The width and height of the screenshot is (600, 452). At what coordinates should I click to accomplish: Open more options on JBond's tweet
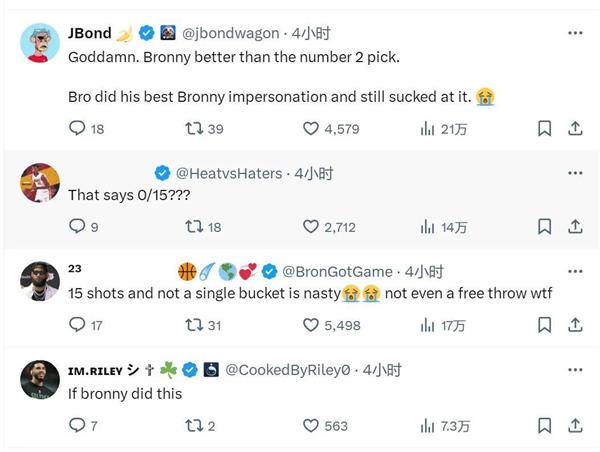[x=575, y=33]
